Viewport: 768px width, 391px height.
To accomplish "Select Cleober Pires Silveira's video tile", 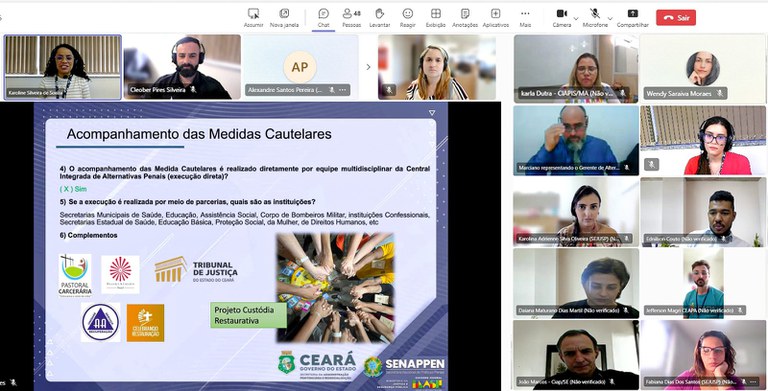I will click(182, 67).
